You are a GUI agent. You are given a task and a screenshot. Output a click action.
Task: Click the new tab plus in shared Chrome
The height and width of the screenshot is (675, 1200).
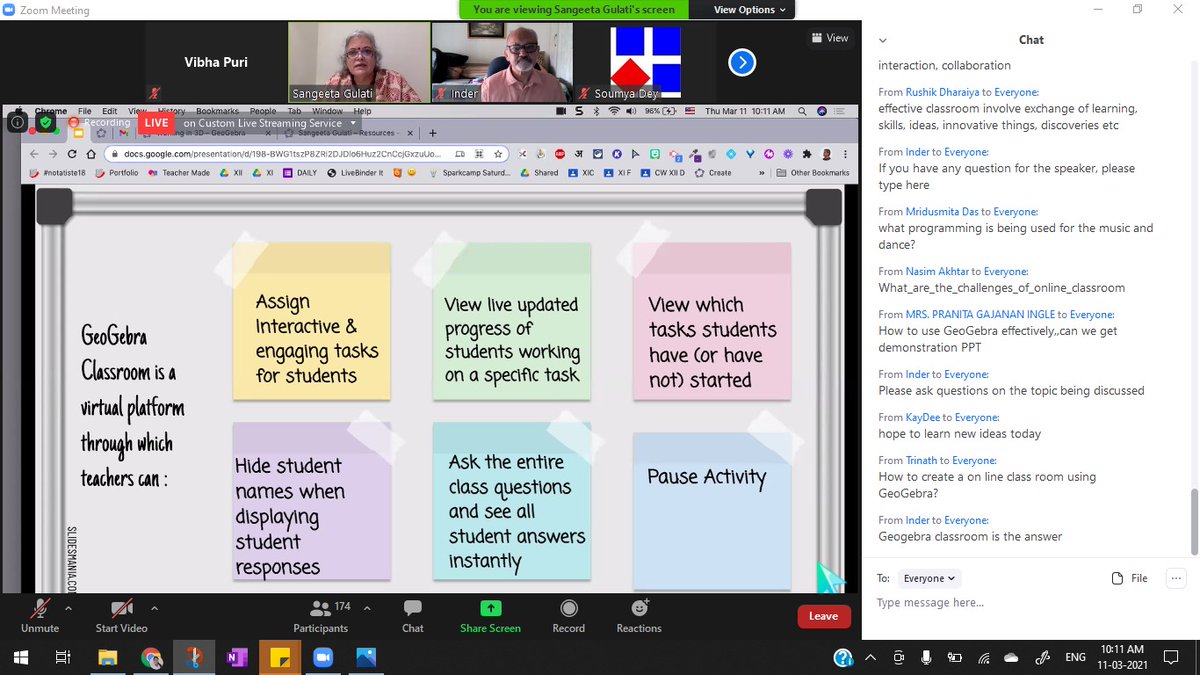pos(432,132)
